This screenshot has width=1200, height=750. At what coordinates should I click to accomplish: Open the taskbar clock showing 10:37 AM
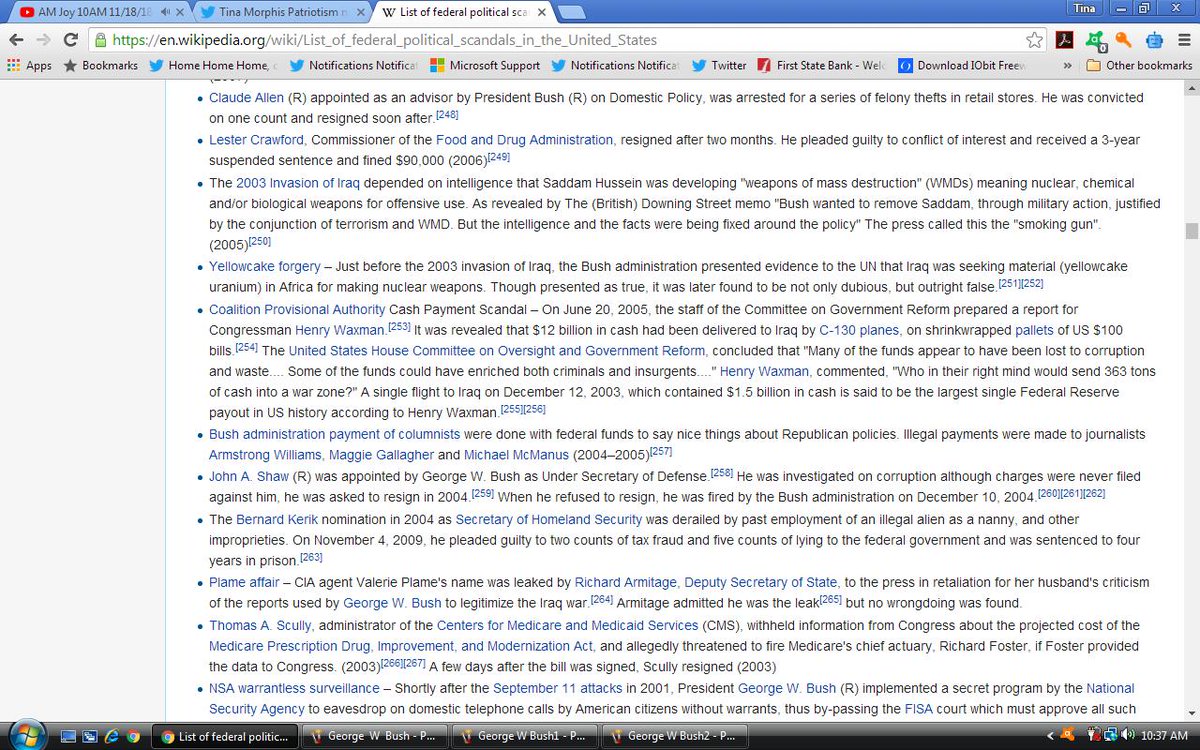point(1164,737)
